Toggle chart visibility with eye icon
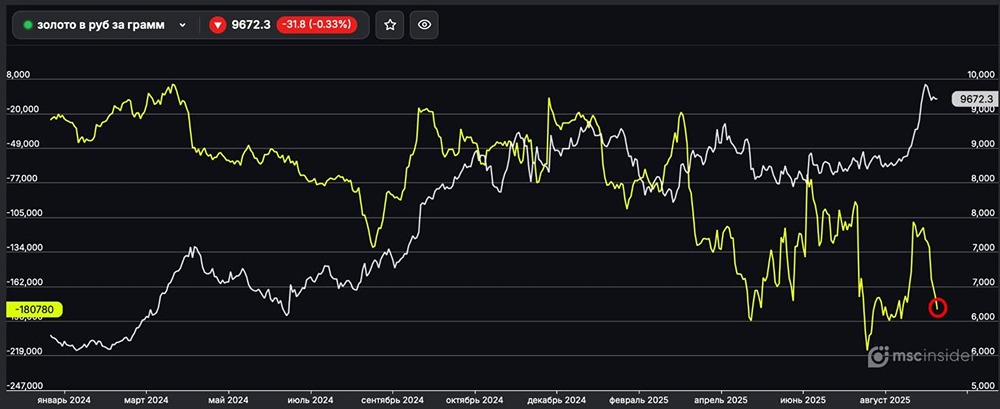This screenshot has height=409, width=1000. coord(424,24)
